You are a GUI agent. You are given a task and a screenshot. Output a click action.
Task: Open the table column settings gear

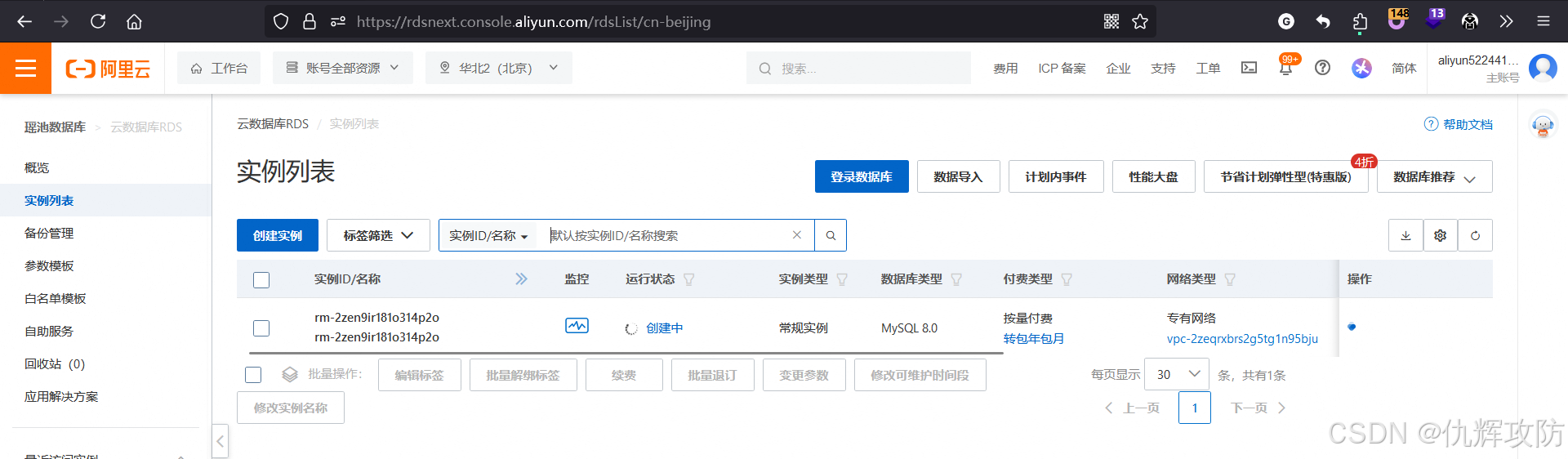[x=1441, y=235]
